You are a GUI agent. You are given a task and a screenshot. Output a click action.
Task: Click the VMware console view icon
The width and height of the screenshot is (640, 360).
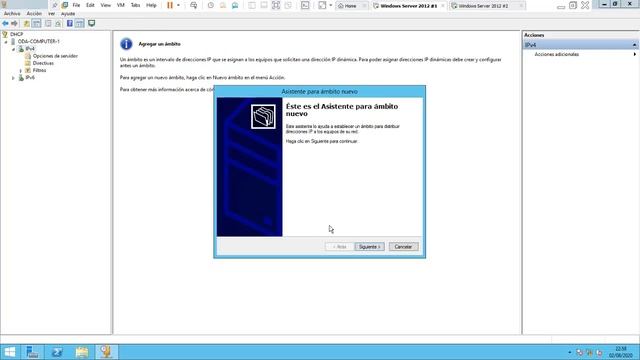point(305,5)
